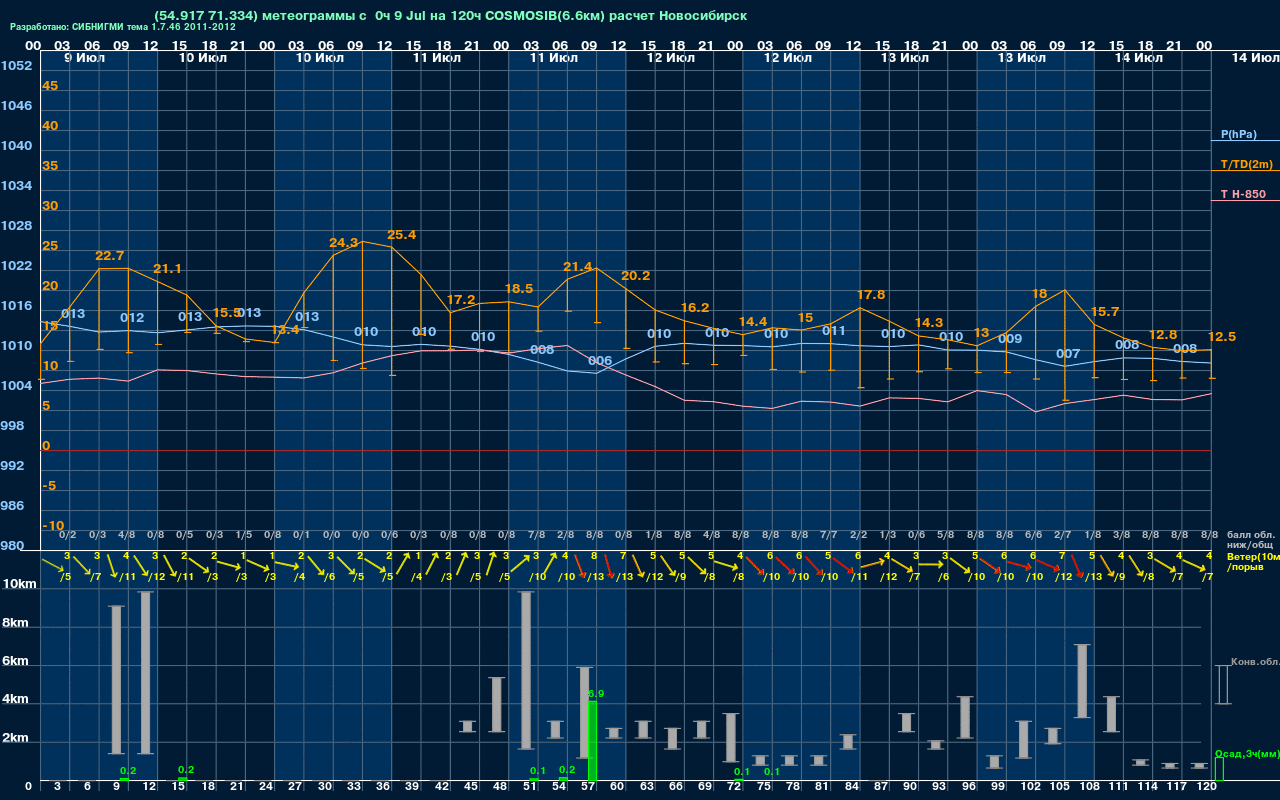The width and height of the screenshot is (1280, 800).
Task: Click the 012 pressure label
Action: click(132, 318)
